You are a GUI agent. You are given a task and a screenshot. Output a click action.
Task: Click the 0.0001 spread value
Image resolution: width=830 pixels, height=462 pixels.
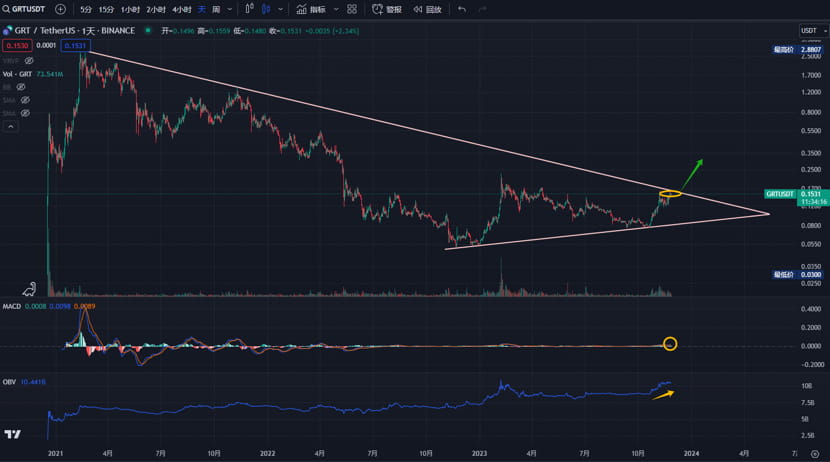click(x=46, y=46)
